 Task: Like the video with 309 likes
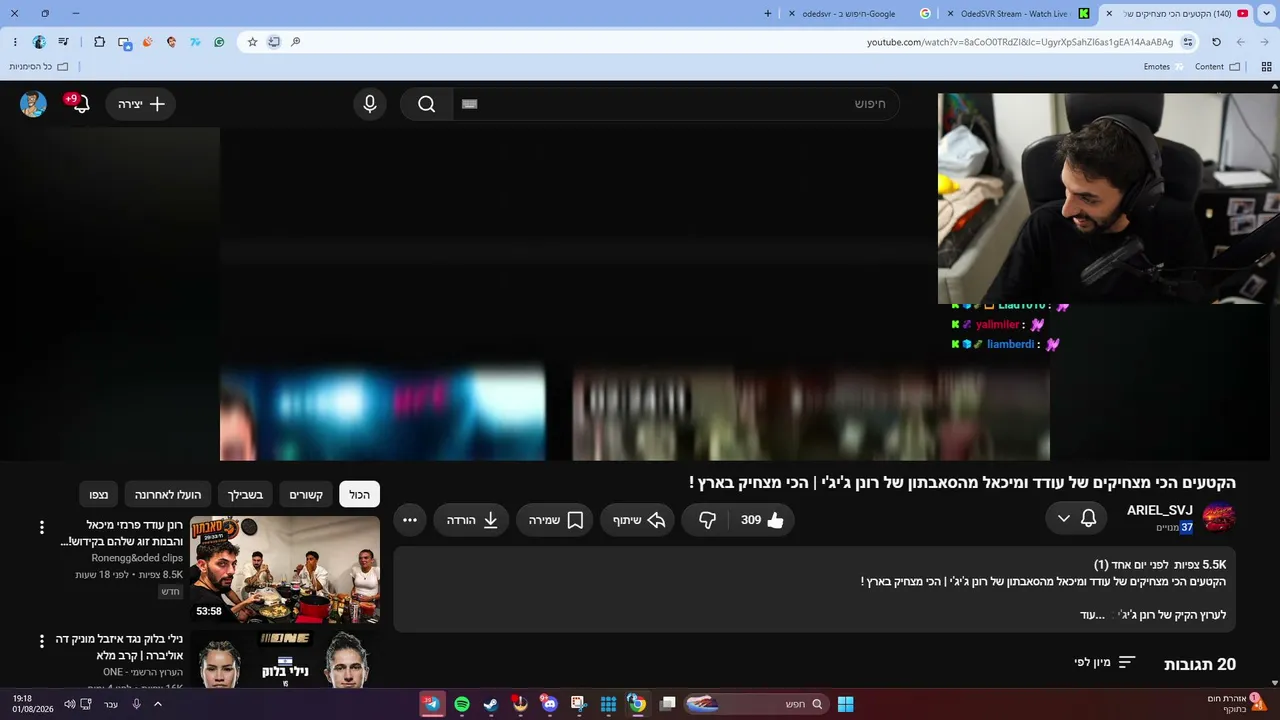tap(763, 520)
